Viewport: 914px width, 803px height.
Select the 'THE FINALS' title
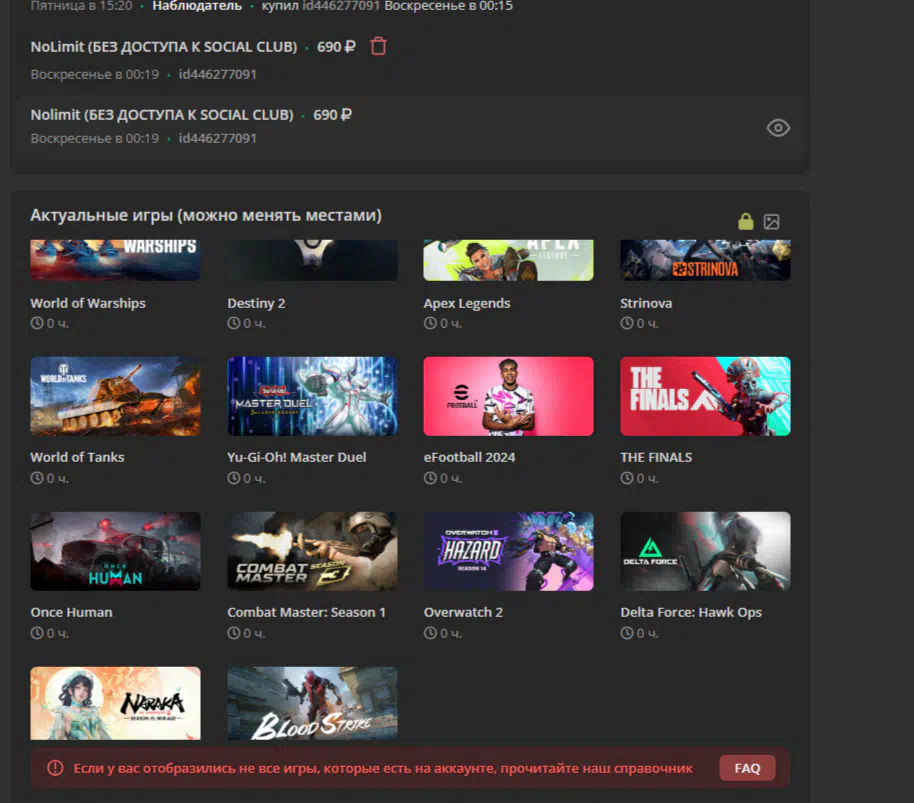(656, 457)
